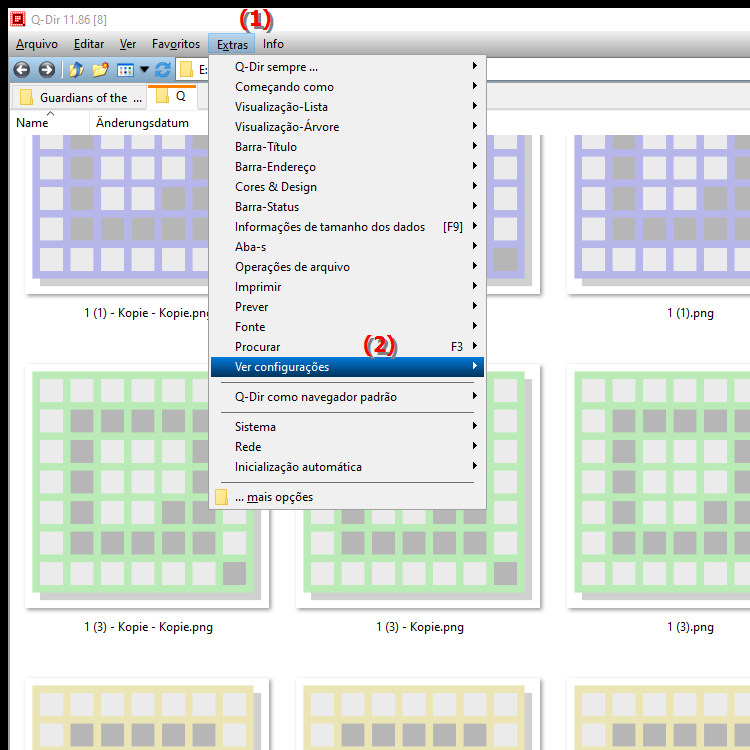This screenshot has height=750, width=750.
Task: Sort by the Name column header
Action: [x=50, y=123]
